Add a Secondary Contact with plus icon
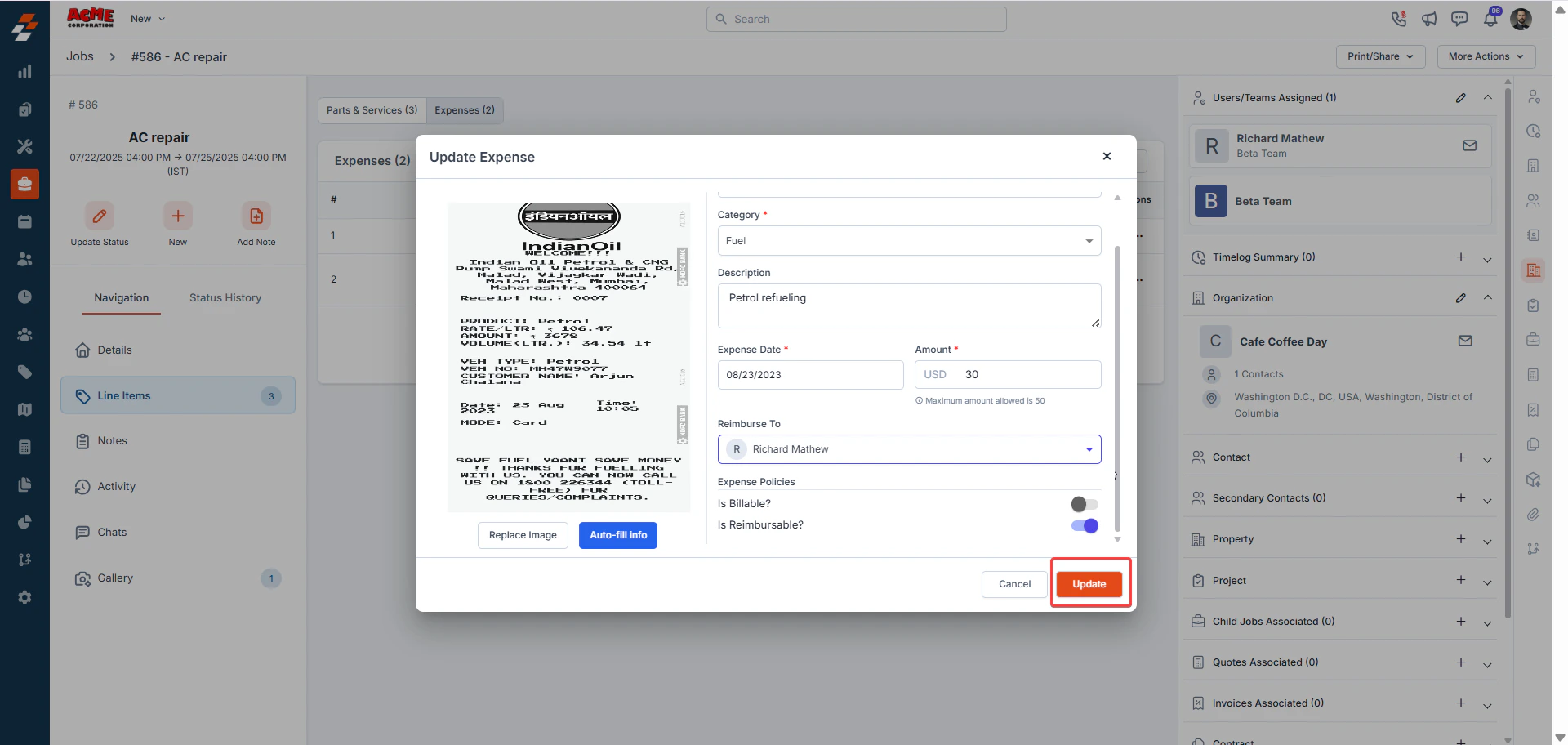Viewport: 1568px width, 745px height. click(1460, 497)
